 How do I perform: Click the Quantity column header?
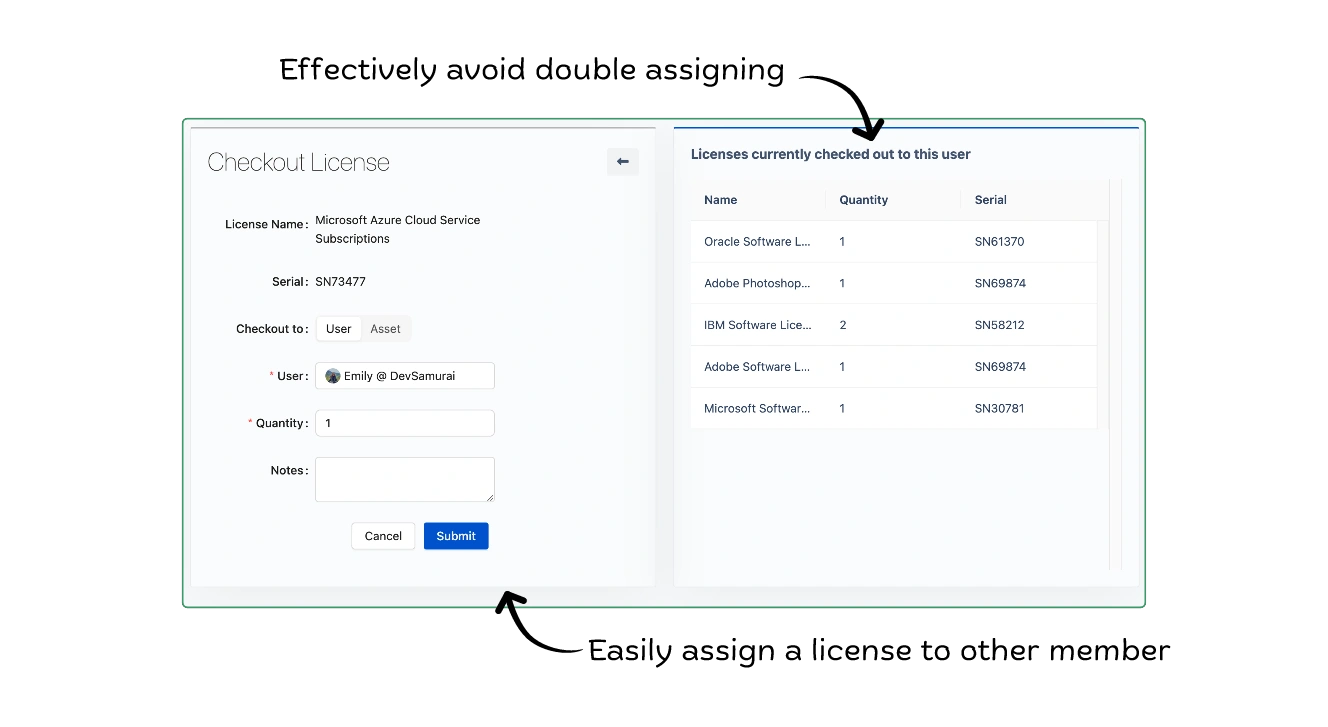[x=863, y=200]
